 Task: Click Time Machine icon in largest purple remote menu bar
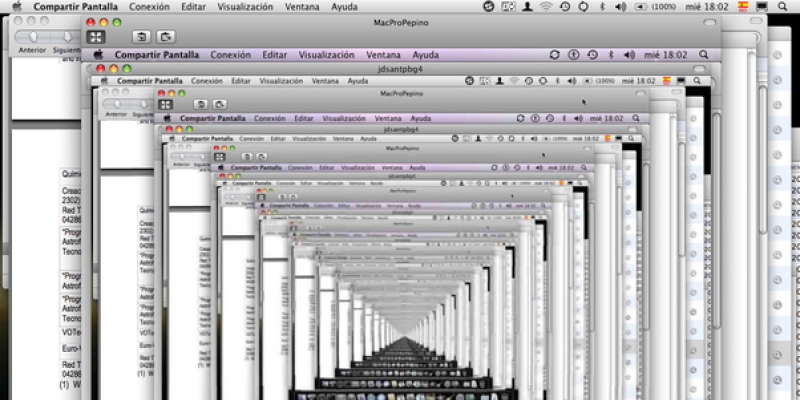(x=592, y=55)
